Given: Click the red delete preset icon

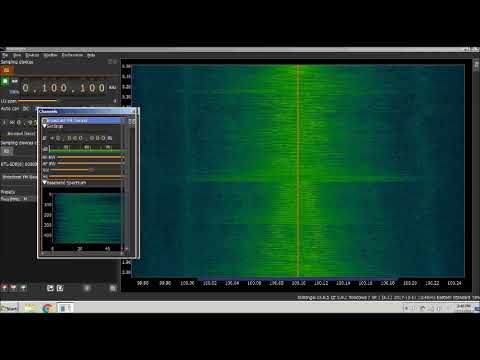Looking at the screenshot, I should (x=4, y=287).
